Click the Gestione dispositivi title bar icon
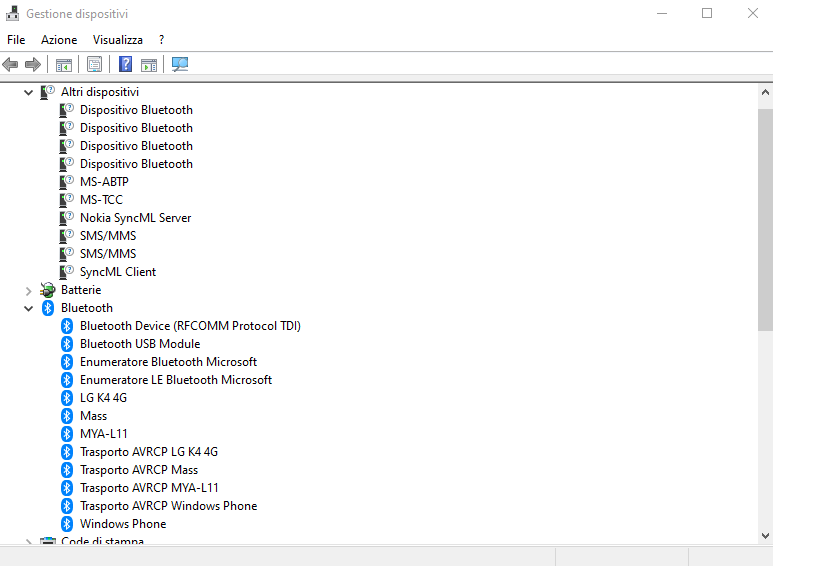 [x=13, y=14]
